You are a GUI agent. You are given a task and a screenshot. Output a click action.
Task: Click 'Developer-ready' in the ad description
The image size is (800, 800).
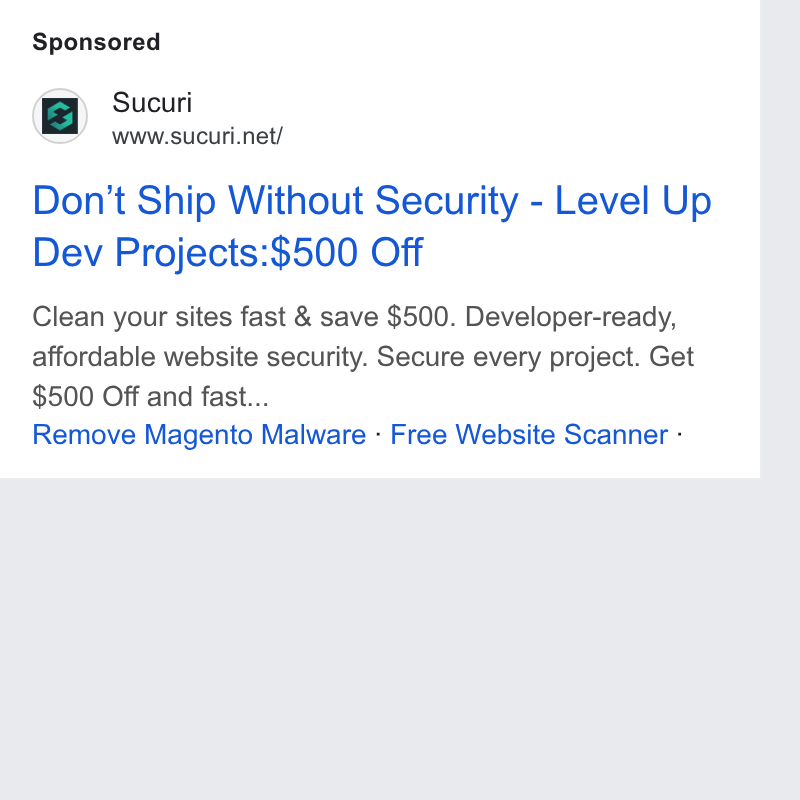pyautogui.click(x=570, y=317)
